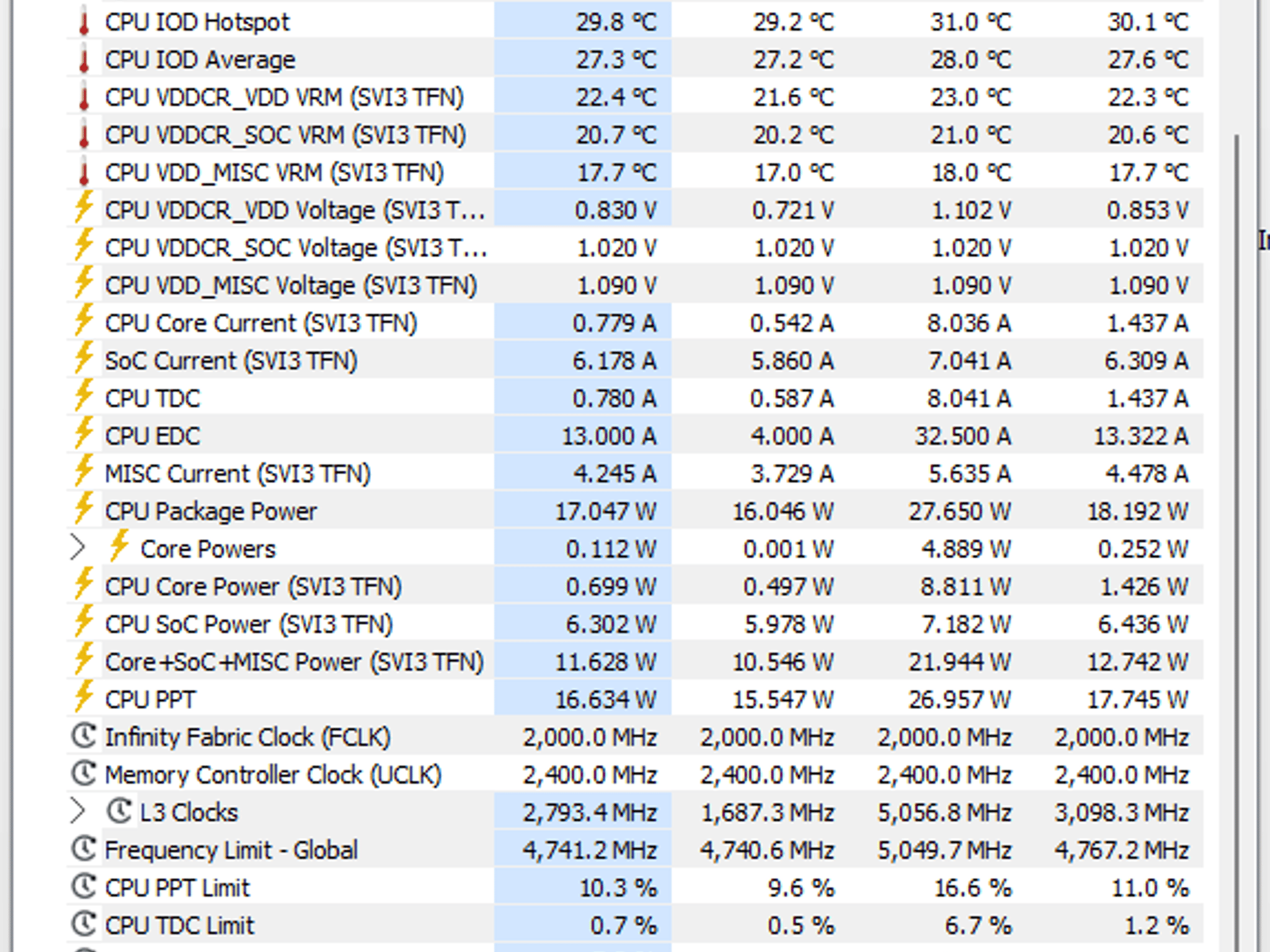Click lightning icon beside SoC Current

(84, 358)
